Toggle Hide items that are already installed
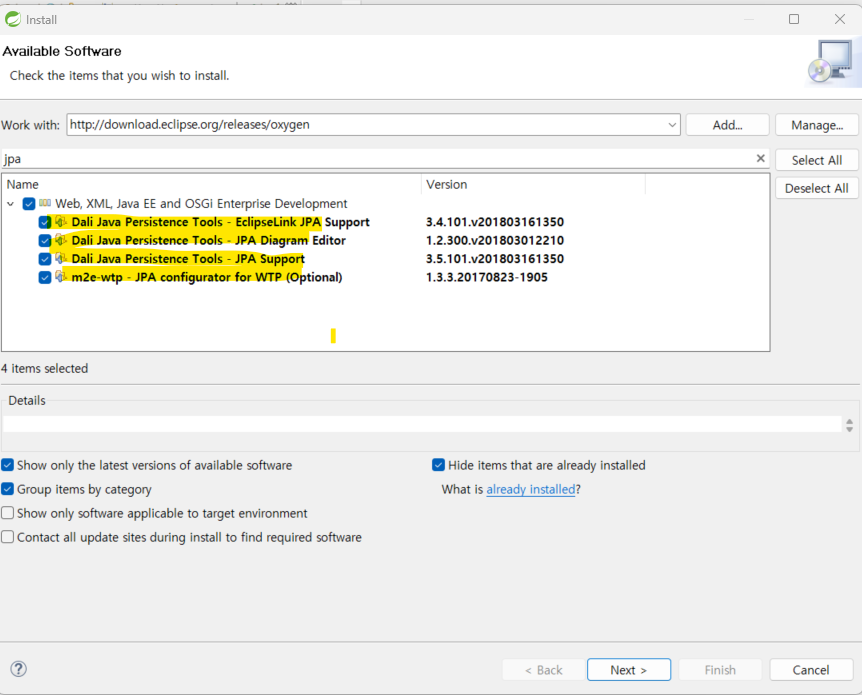 tap(438, 465)
